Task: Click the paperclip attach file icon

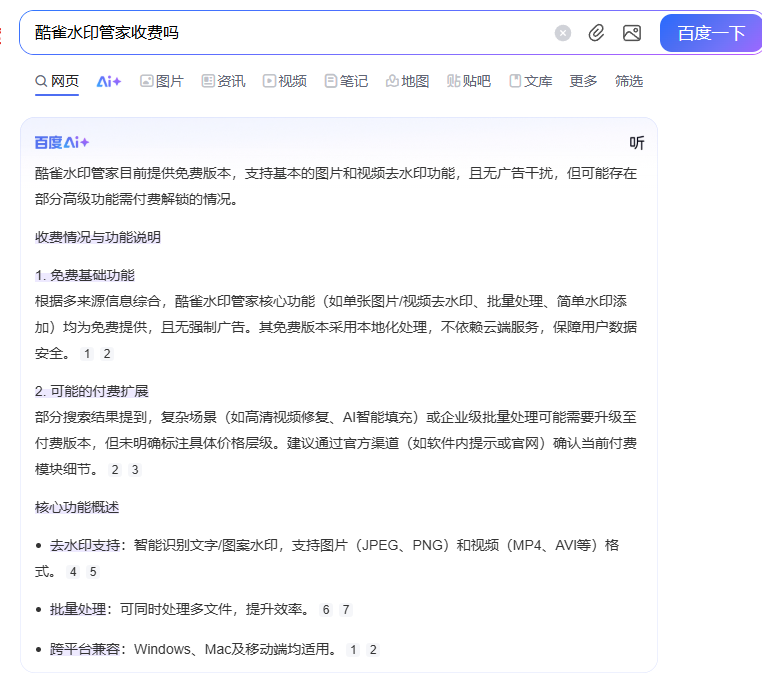Action: (596, 33)
